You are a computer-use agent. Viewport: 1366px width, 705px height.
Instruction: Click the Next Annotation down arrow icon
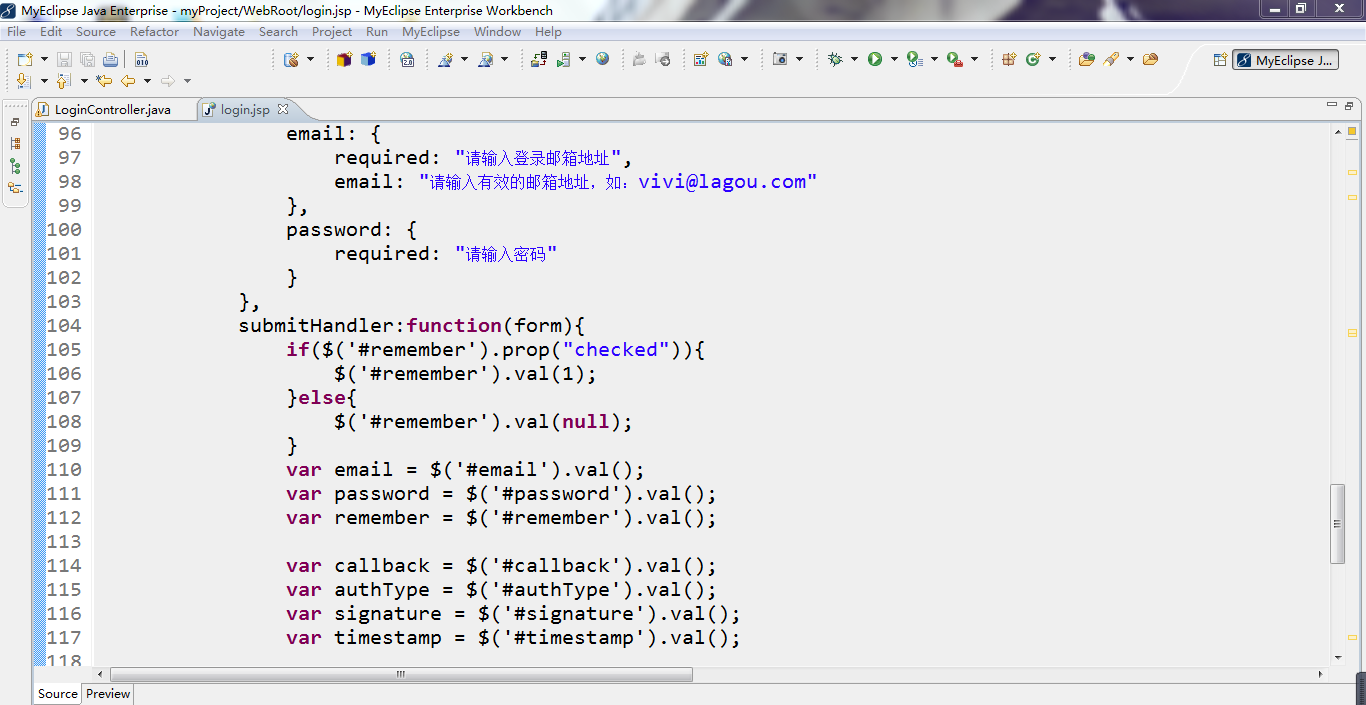click(24, 81)
